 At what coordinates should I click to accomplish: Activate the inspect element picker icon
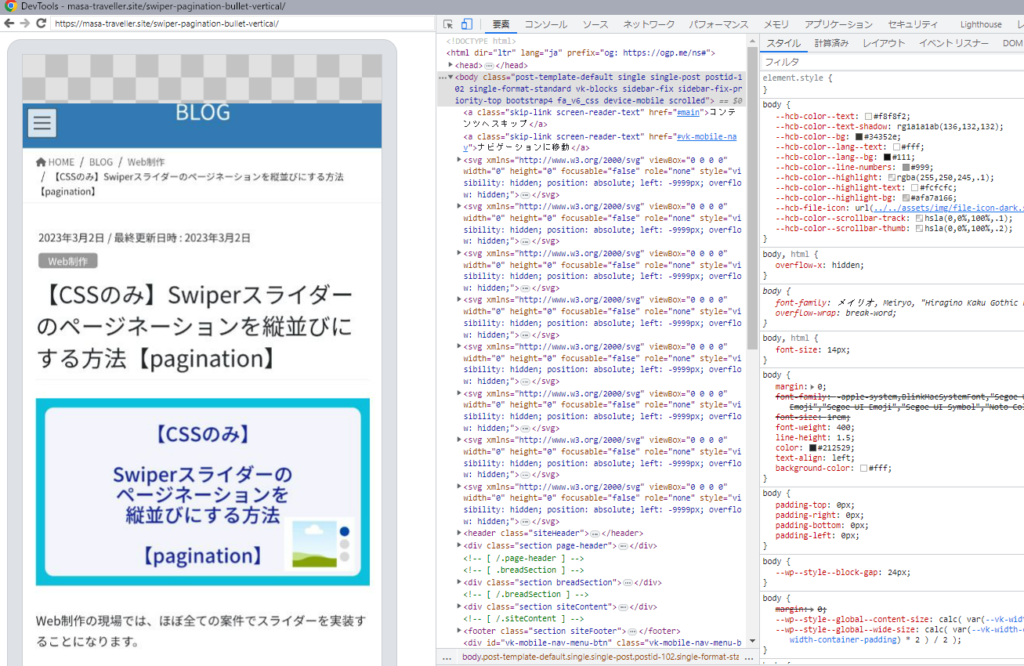pyautogui.click(x=448, y=24)
